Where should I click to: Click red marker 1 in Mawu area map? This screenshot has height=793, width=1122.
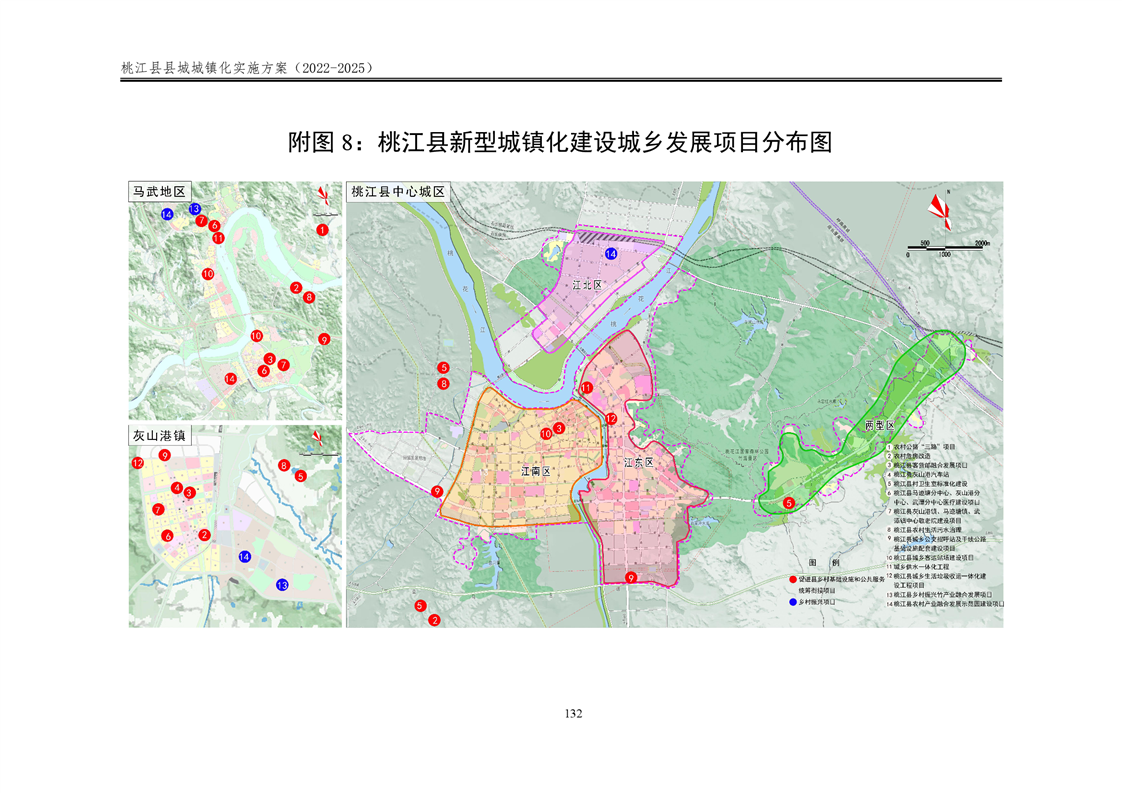pos(322,230)
